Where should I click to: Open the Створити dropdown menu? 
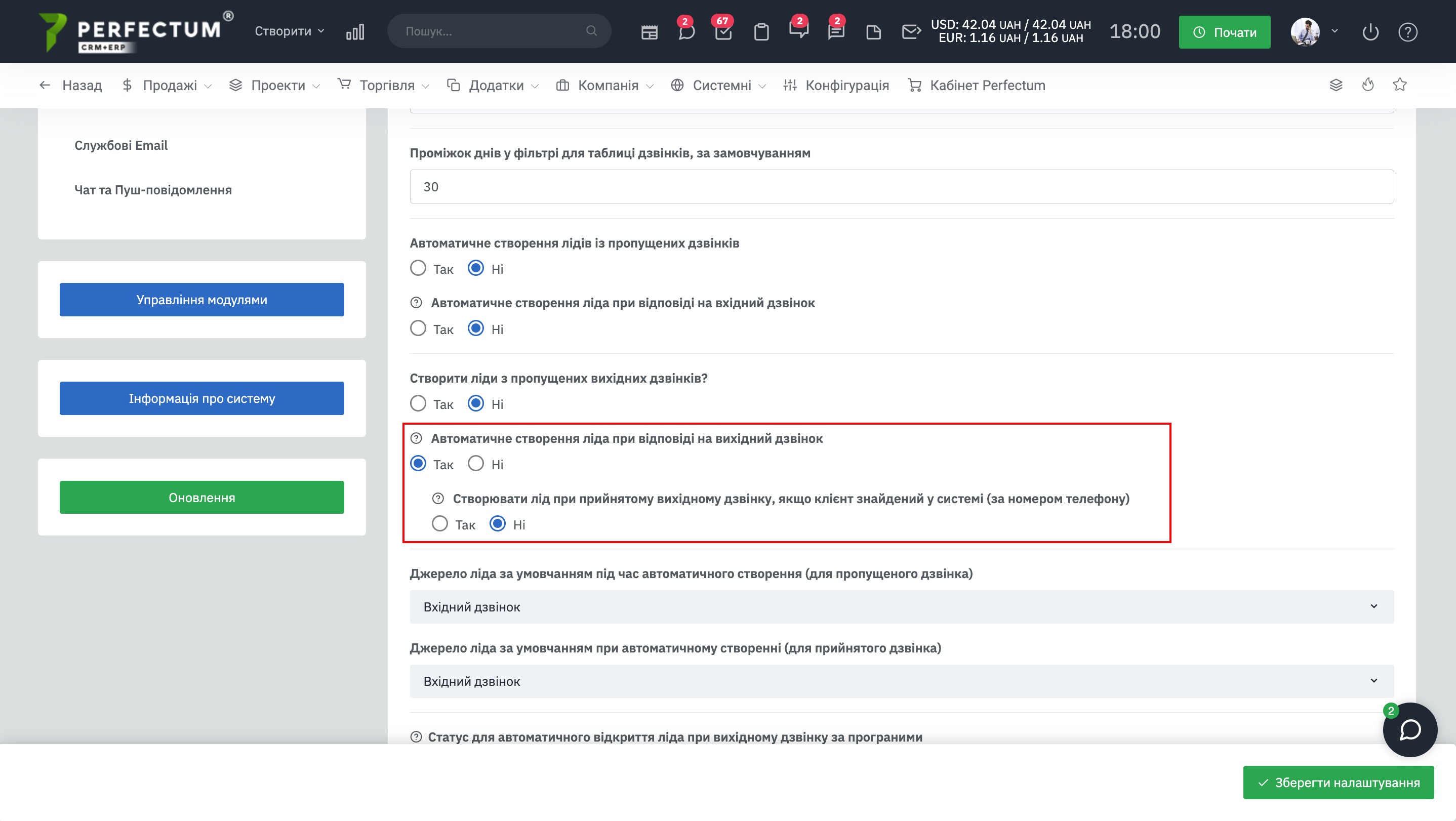(x=289, y=31)
